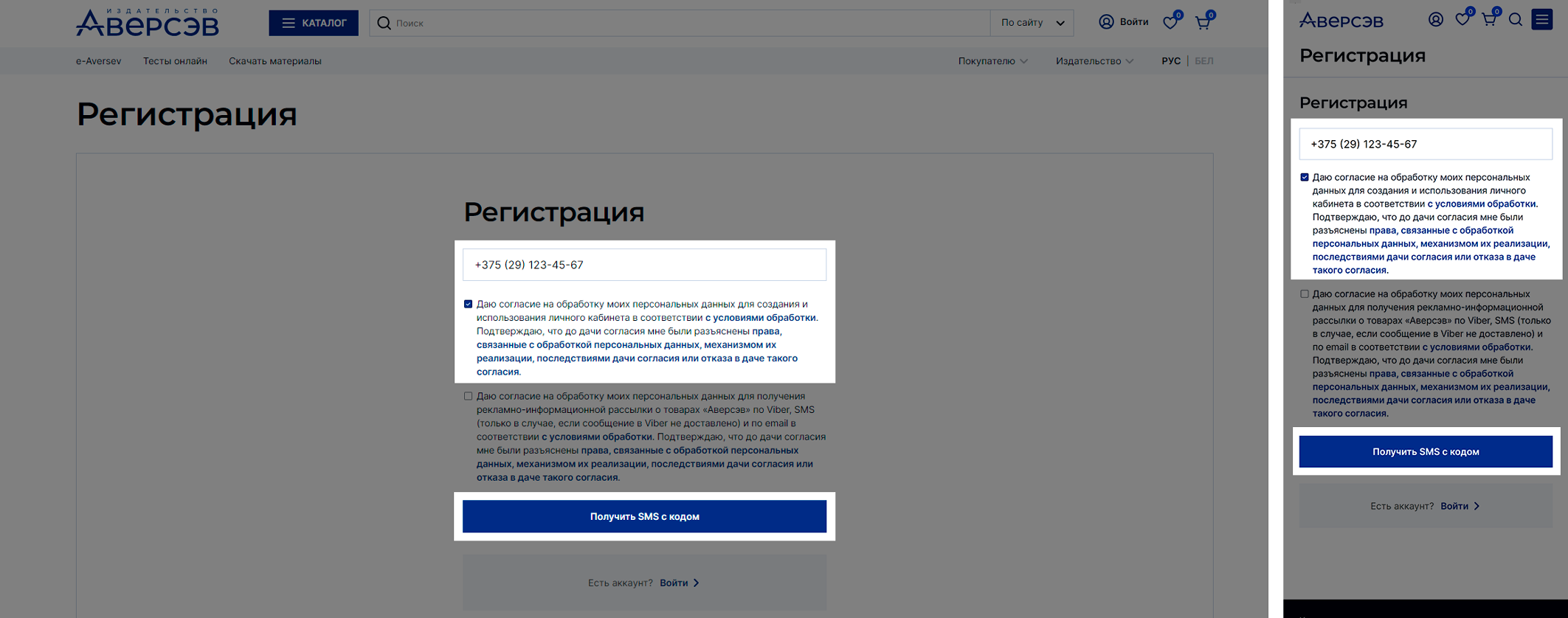Click the "КАТАЛОГ" button
Image resolution: width=1568 pixels, height=618 pixels.
(314, 23)
